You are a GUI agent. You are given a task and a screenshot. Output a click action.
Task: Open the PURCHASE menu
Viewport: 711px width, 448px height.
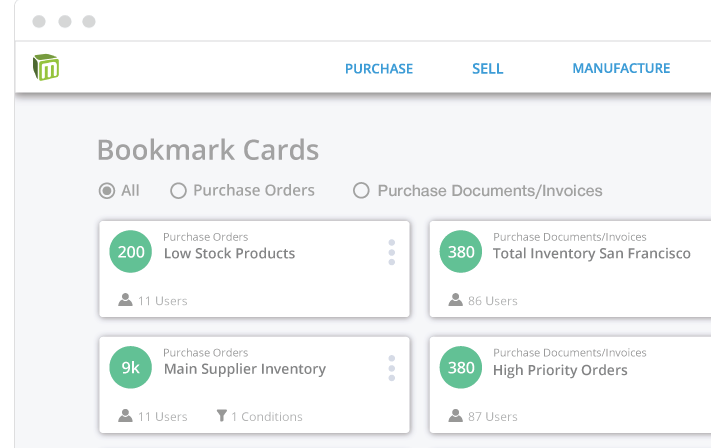[379, 69]
